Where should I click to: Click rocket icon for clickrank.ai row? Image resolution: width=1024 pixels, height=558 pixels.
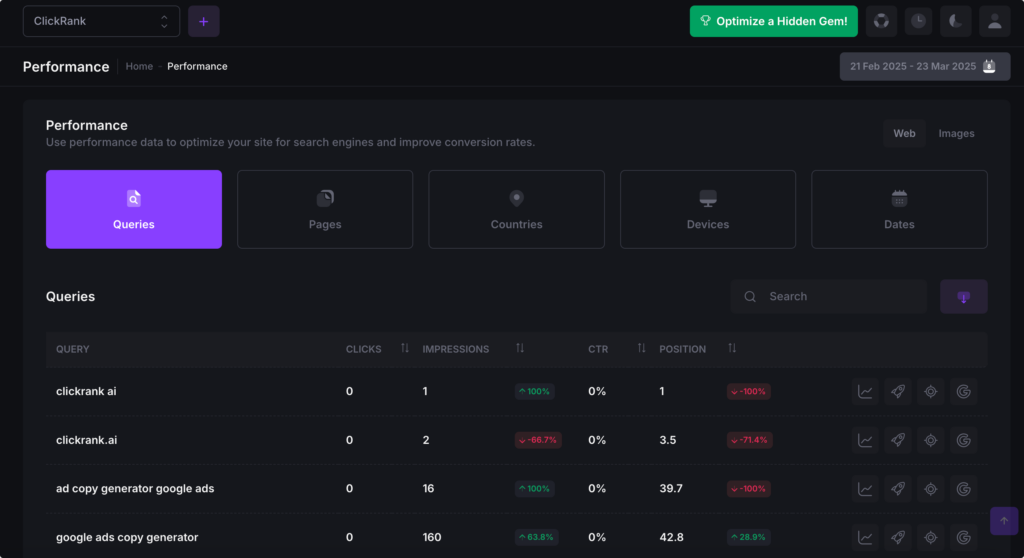(x=898, y=440)
